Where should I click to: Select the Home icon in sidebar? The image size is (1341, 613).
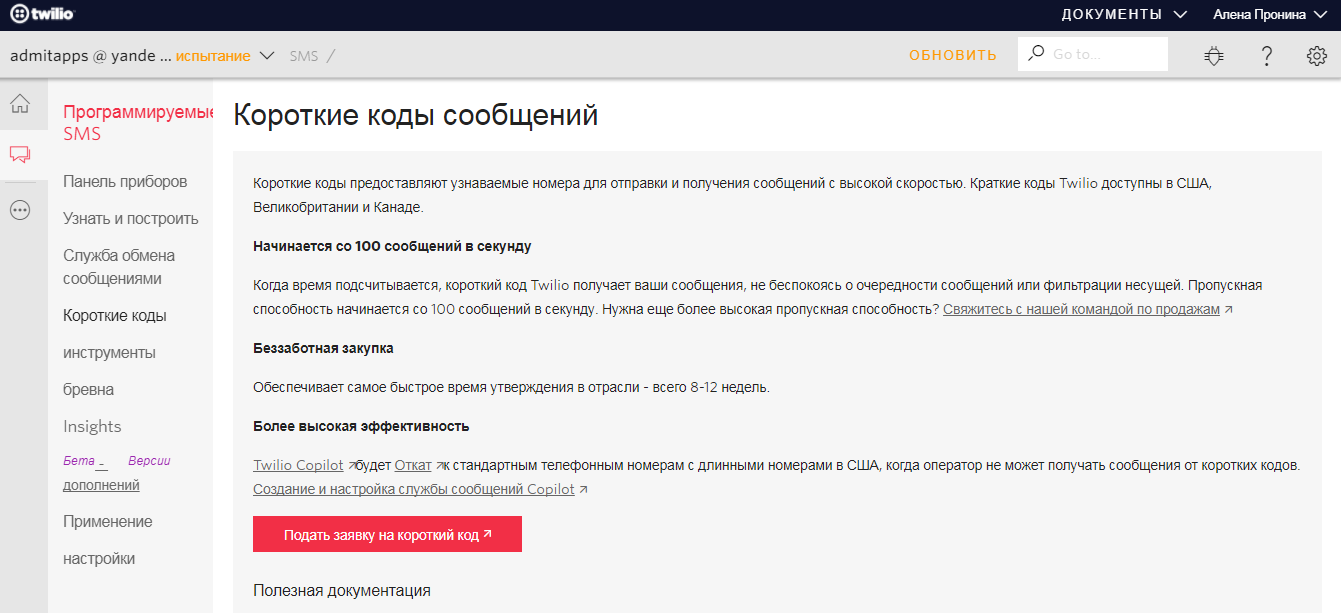pyautogui.click(x=18, y=104)
